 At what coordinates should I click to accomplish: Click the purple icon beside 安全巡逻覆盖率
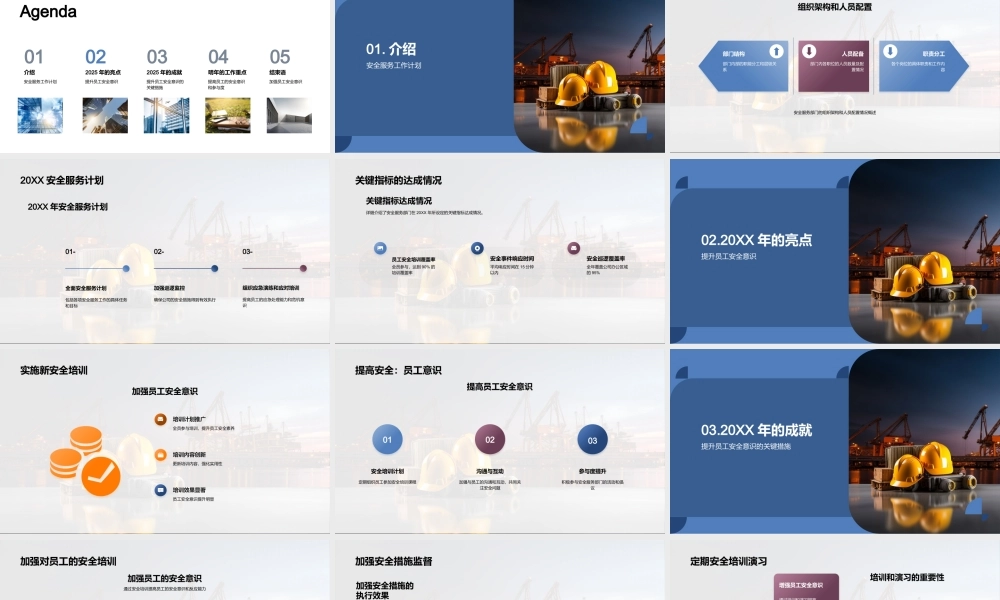point(574,248)
